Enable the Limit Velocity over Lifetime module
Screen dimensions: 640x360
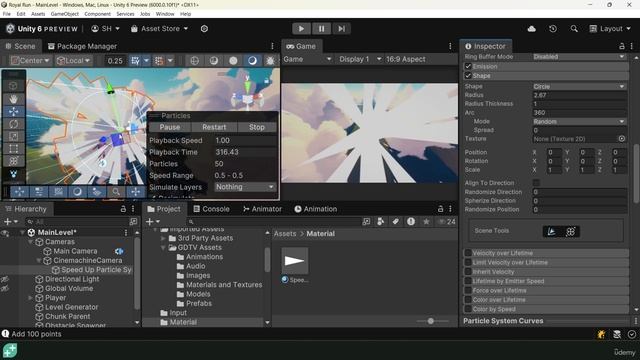[468, 262]
